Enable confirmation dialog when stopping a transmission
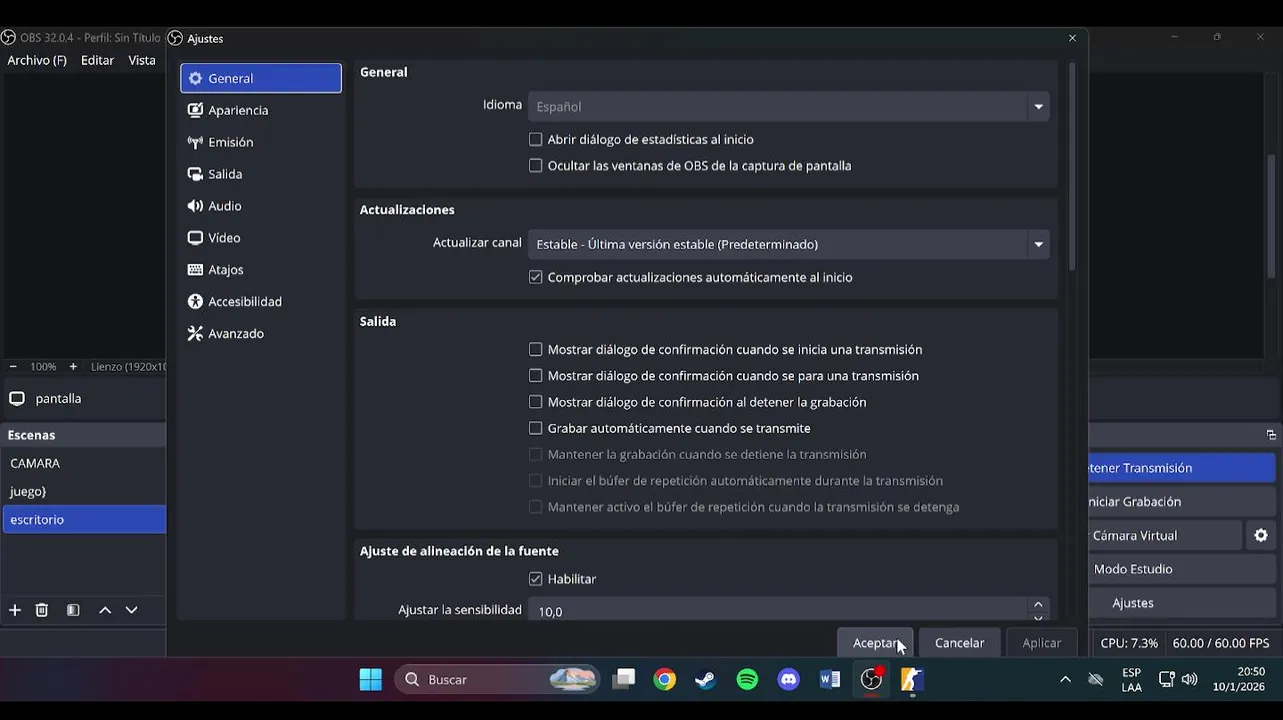The image size is (1283, 720). (x=536, y=376)
